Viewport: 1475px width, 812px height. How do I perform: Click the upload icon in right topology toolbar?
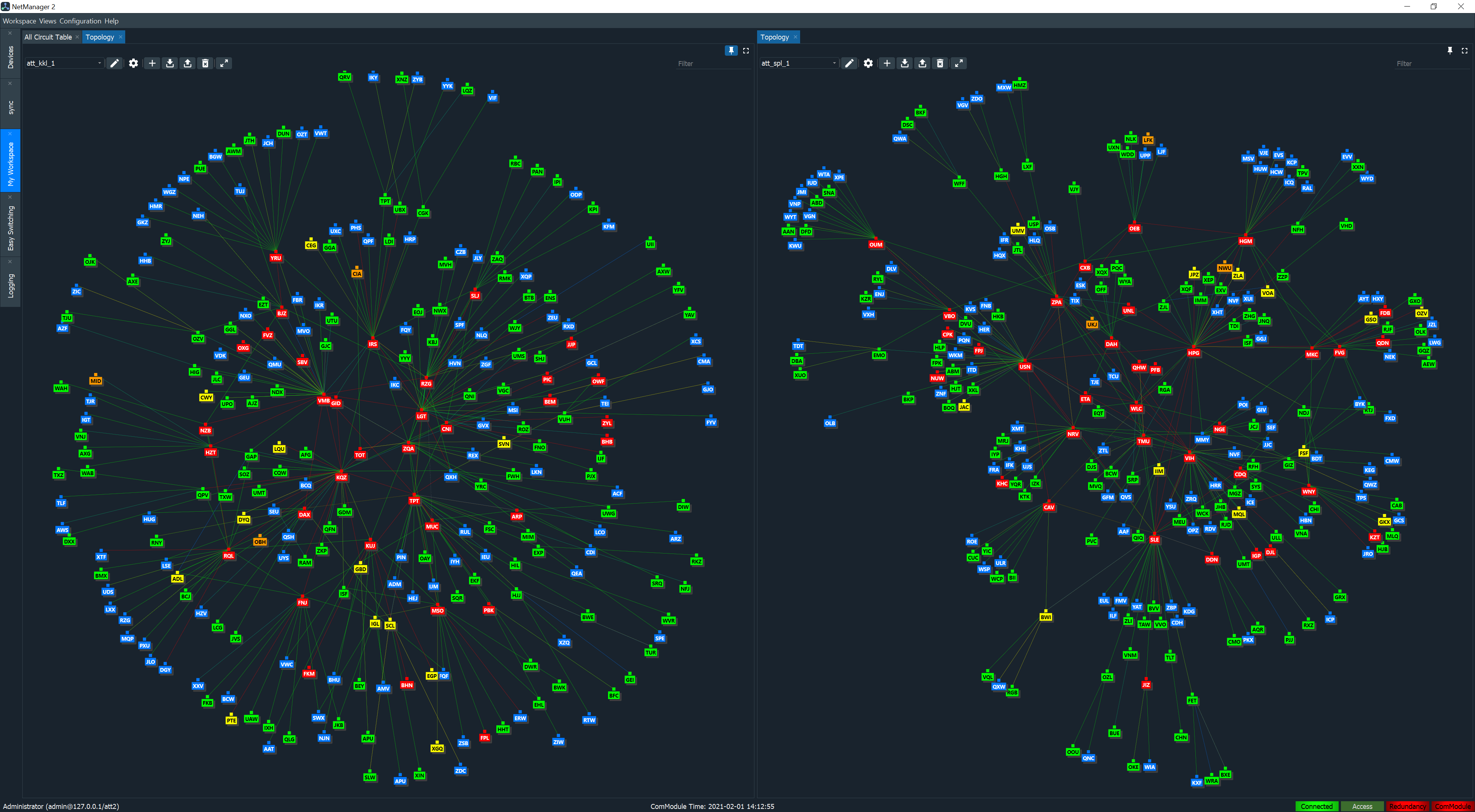click(x=922, y=63)
